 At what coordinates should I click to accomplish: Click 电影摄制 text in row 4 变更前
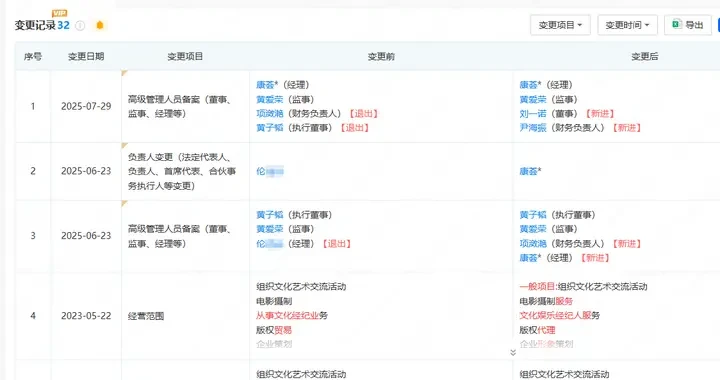tap(274, 302)
